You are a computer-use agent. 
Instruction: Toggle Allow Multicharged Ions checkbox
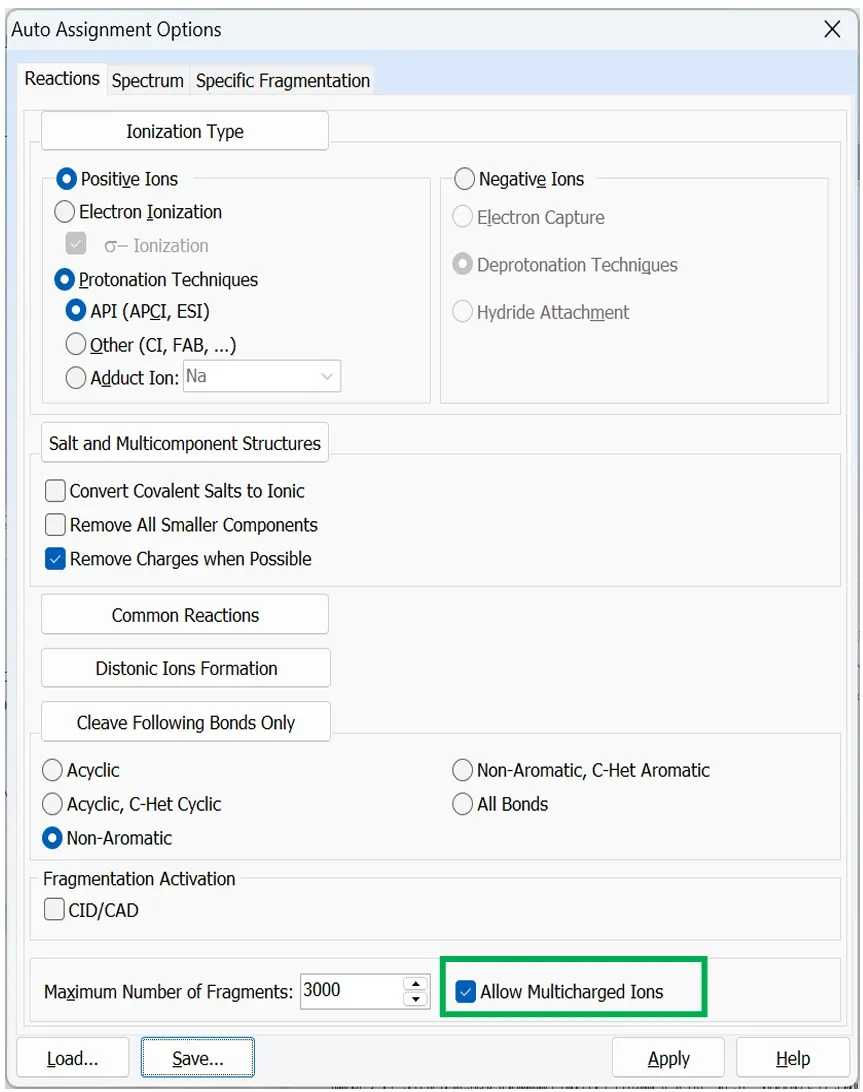[x=465, y=991]
